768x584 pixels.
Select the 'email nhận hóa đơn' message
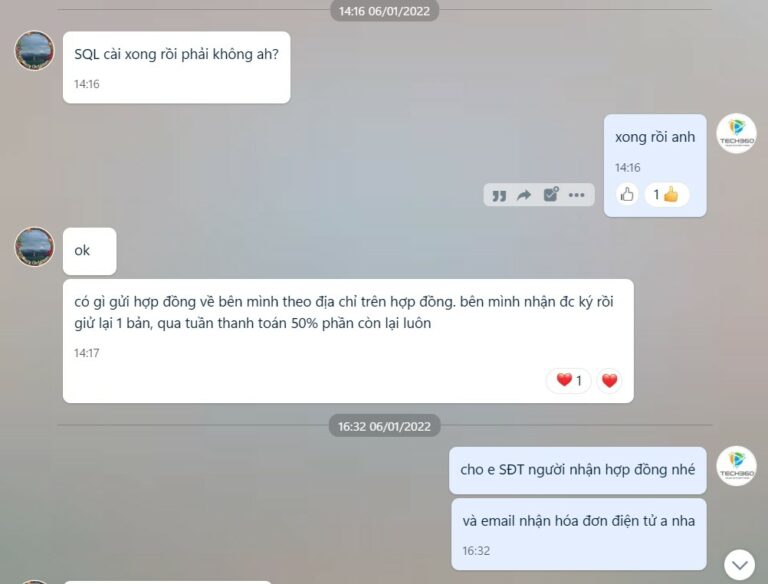578,534
